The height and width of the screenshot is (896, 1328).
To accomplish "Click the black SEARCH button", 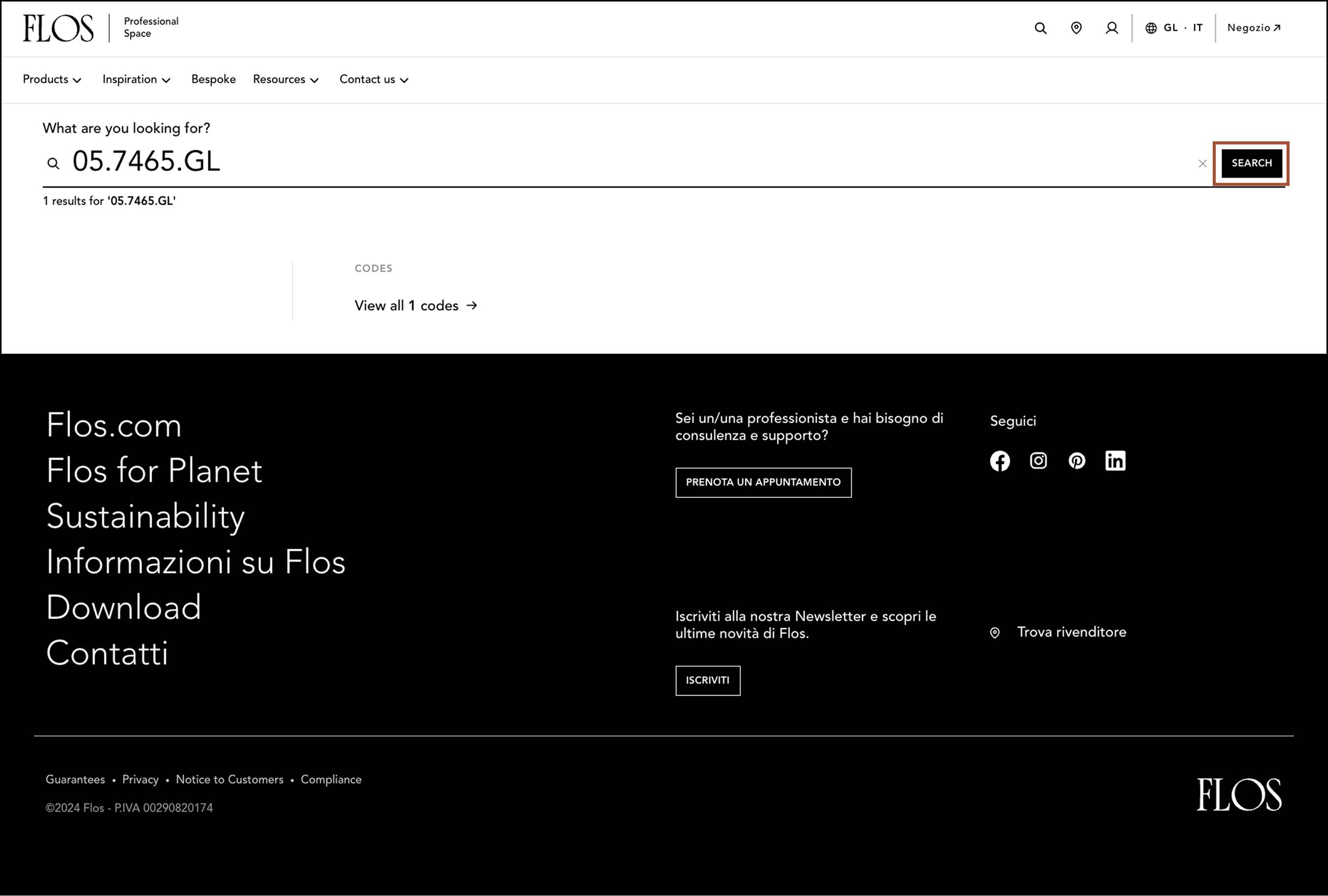I will [x=1252, y=163].
